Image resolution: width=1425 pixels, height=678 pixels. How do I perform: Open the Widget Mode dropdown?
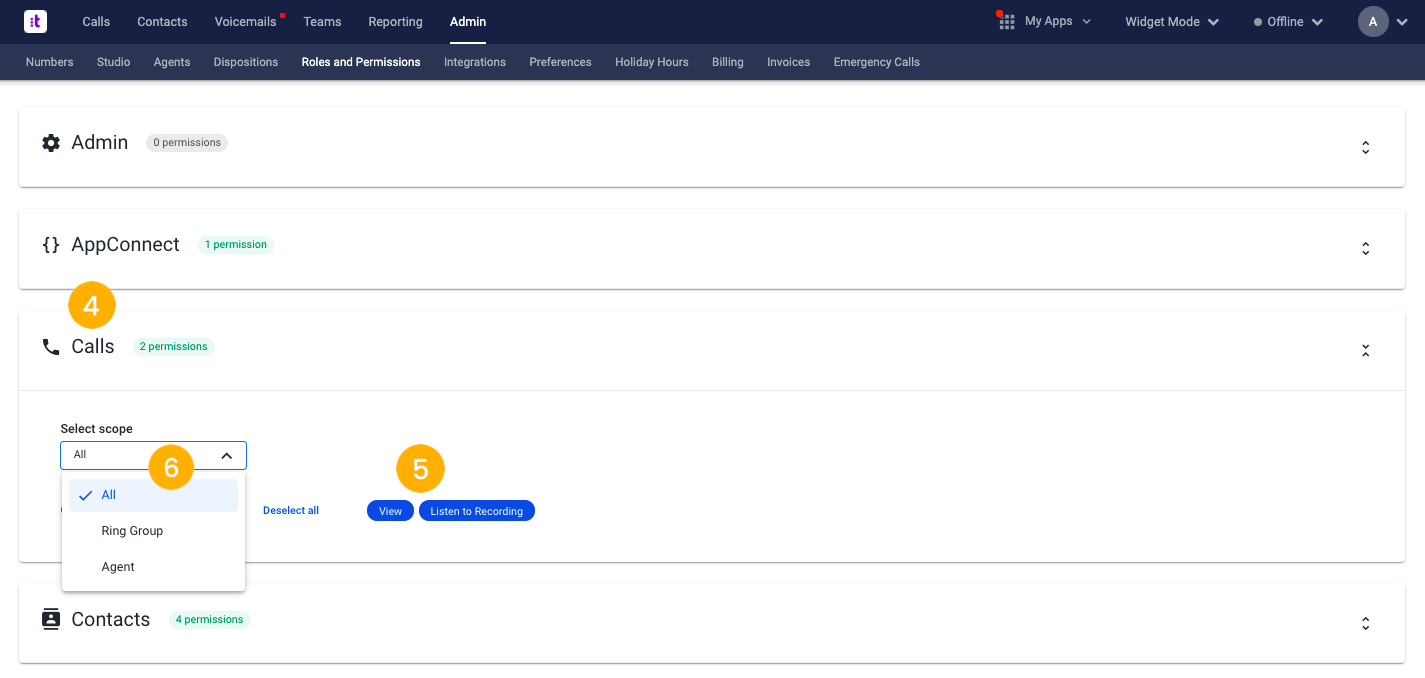pyautogui.click(x=1171, y=22)
